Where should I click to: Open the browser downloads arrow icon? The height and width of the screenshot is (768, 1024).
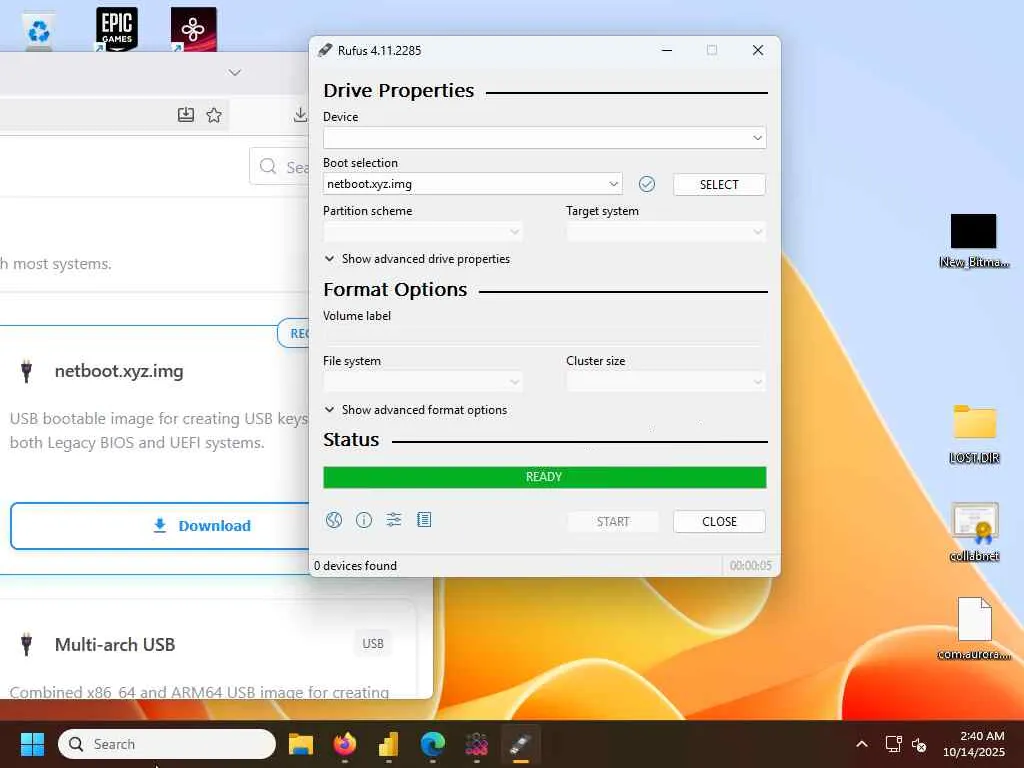pyautogui.click(x=300, y=115)
